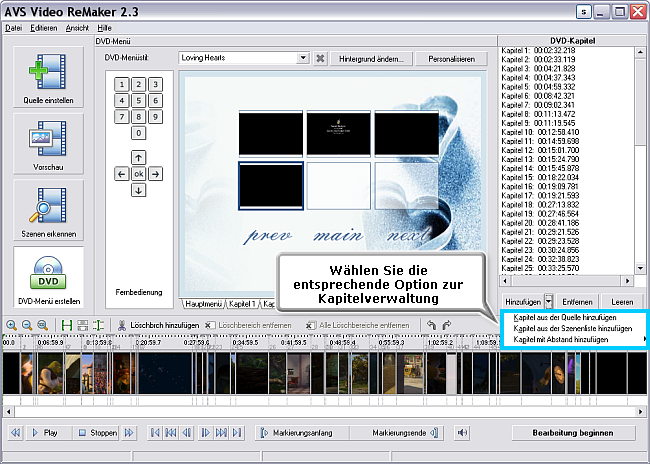Image resolution: width=650 pixels, height=464 pixels.
Task: Click the Hinzufügen button
Action: 523,301
